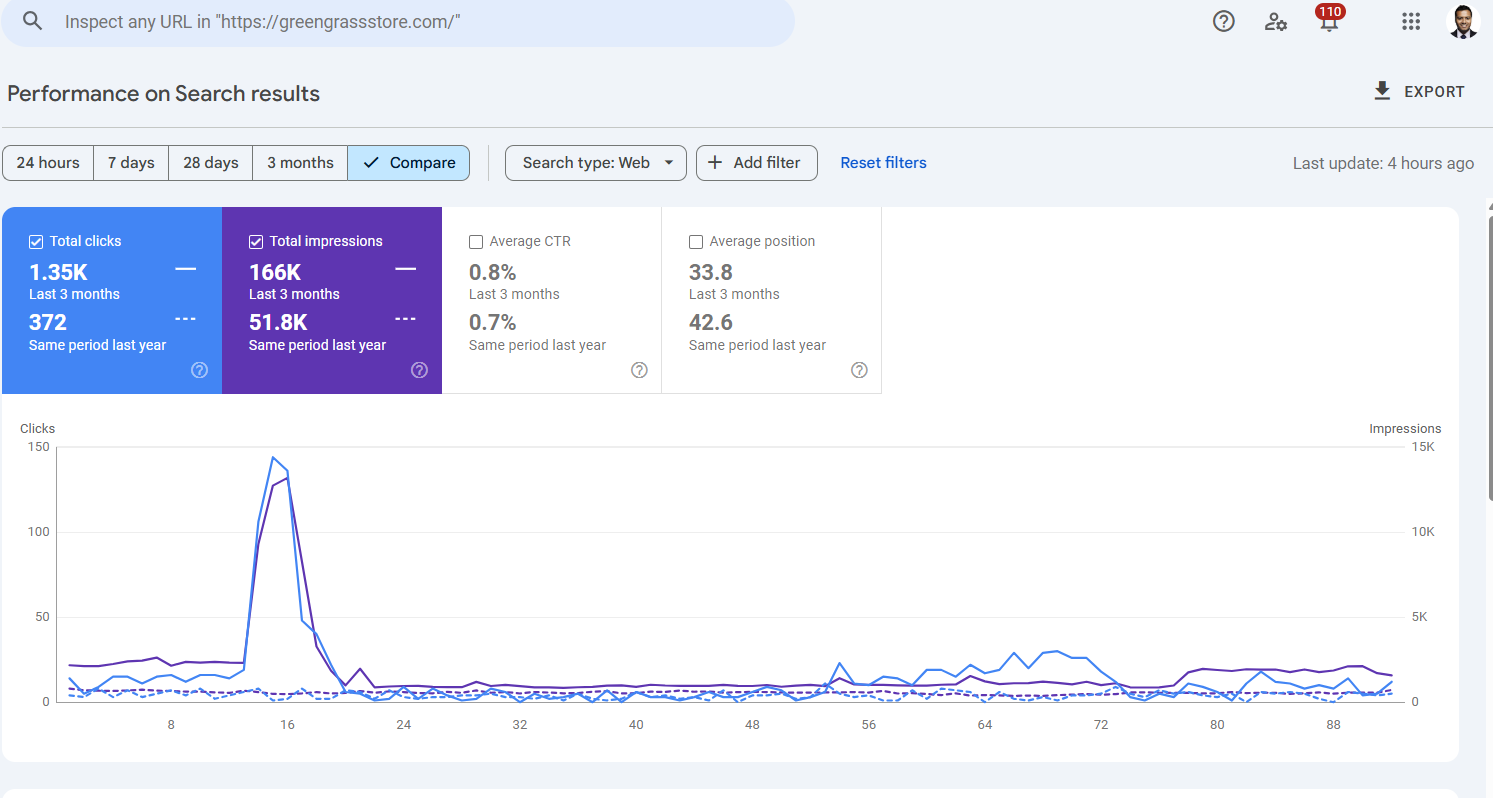Click the Impressions axis label

1405,429
